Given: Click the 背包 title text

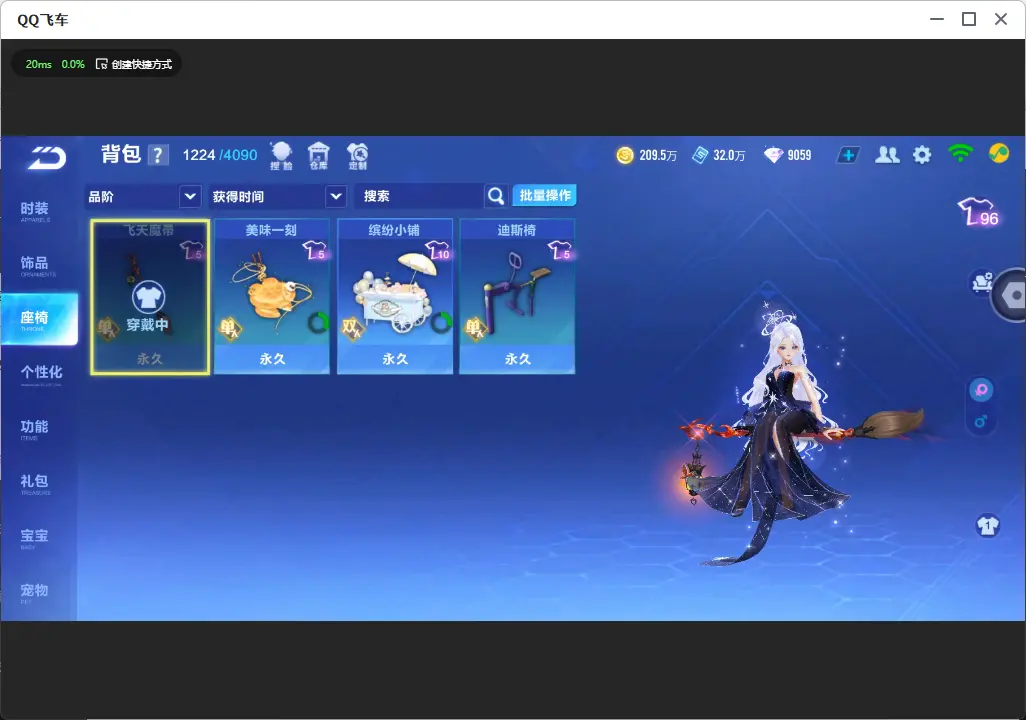Looking at the screenshot, I should pos(121,154).
